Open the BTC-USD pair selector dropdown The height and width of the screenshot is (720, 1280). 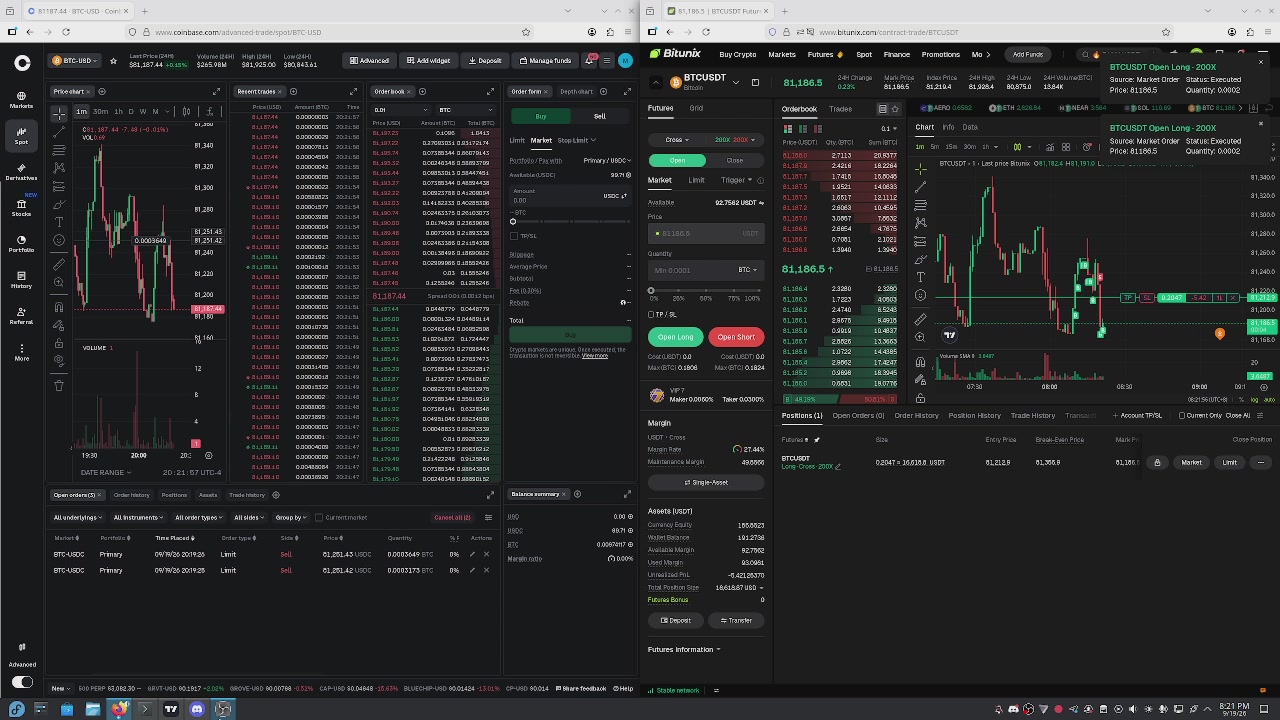pyautogui.click(x=74, y=61)
